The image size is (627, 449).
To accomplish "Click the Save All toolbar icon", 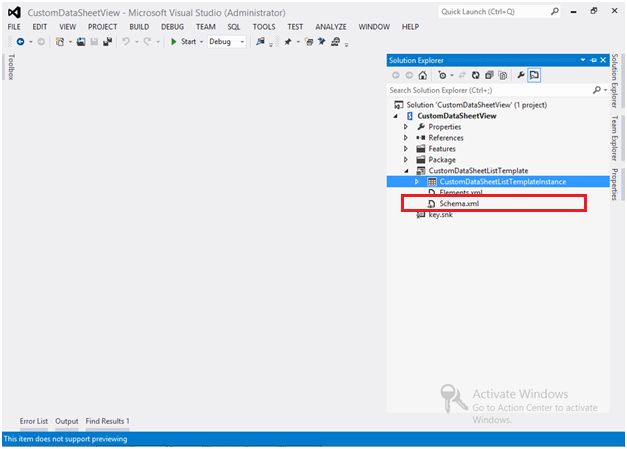I will pyautogui.click(x=108, y=42).
